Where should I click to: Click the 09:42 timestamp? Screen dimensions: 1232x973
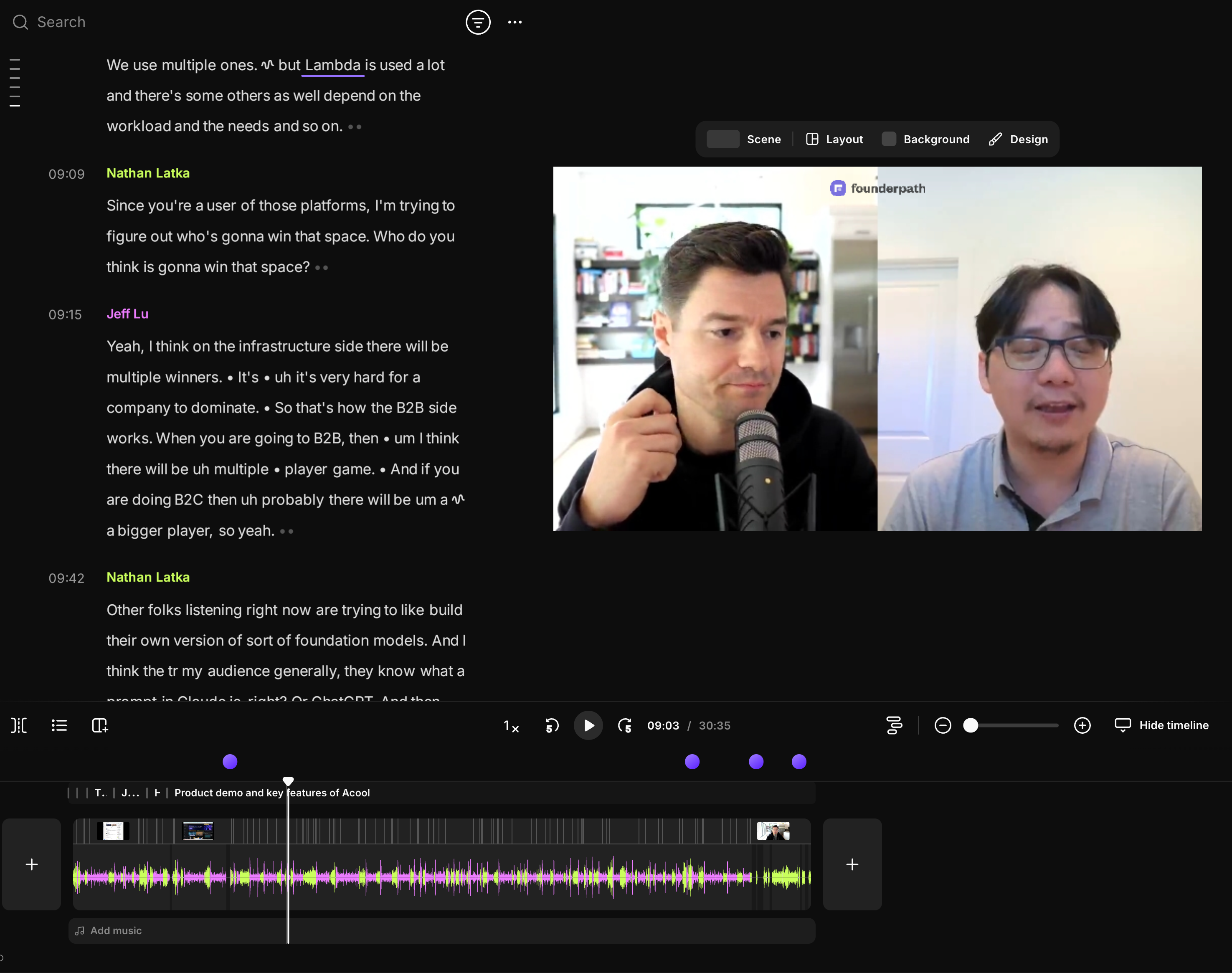pos(66,578)
